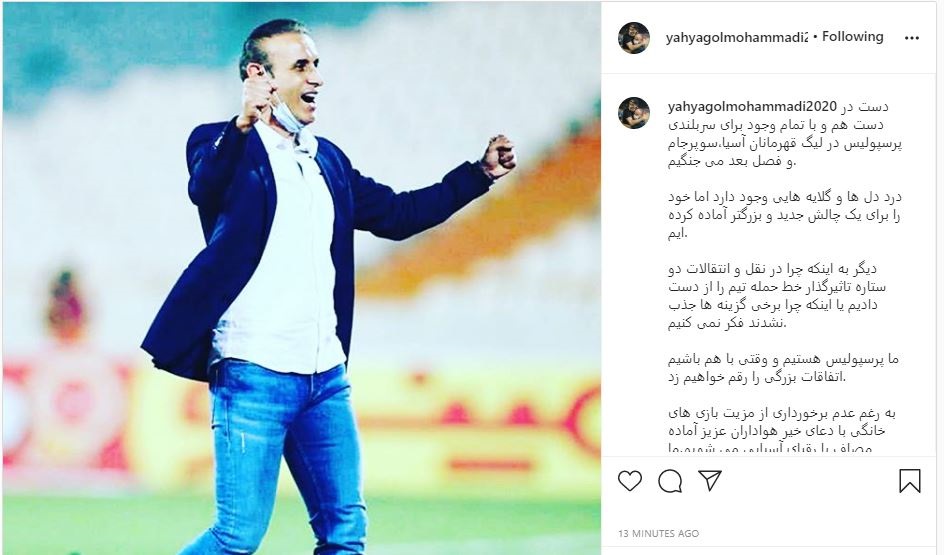The height and width of the screenshot is (555, 944).
Task: Click the second caption paragraph starting درد دل
Action: click(784, 215)
